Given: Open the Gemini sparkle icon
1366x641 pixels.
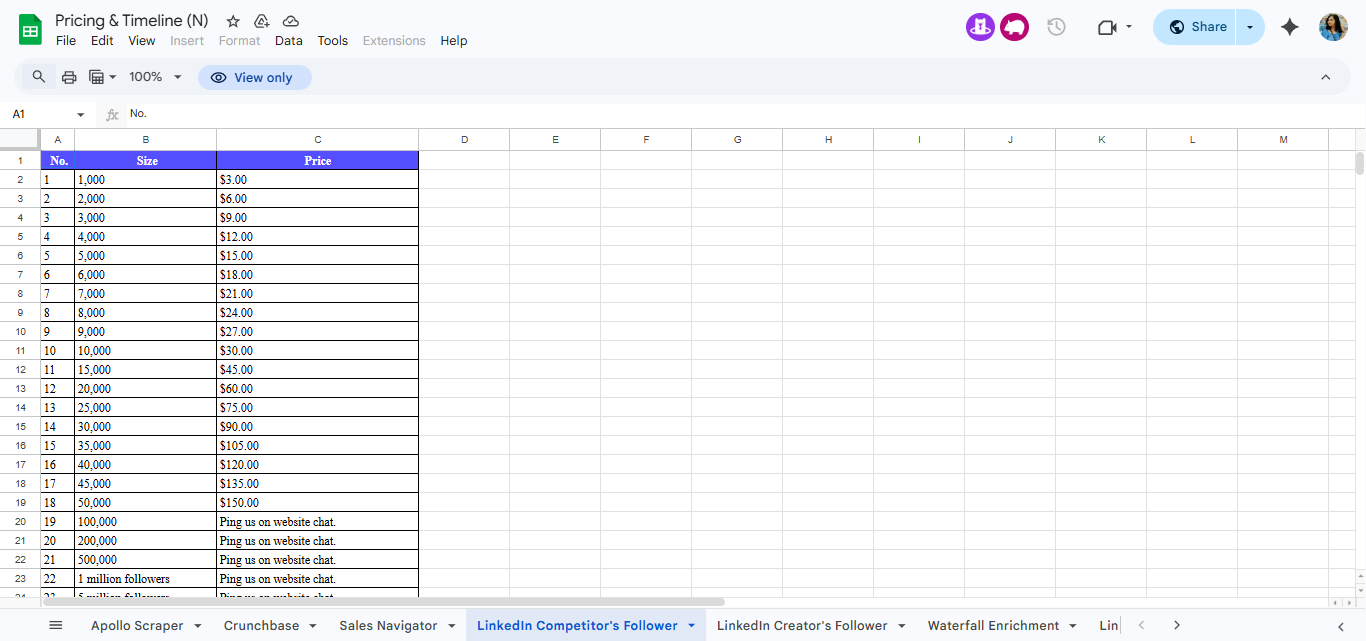Looking at the screenshot, I should coord(1290,27).
